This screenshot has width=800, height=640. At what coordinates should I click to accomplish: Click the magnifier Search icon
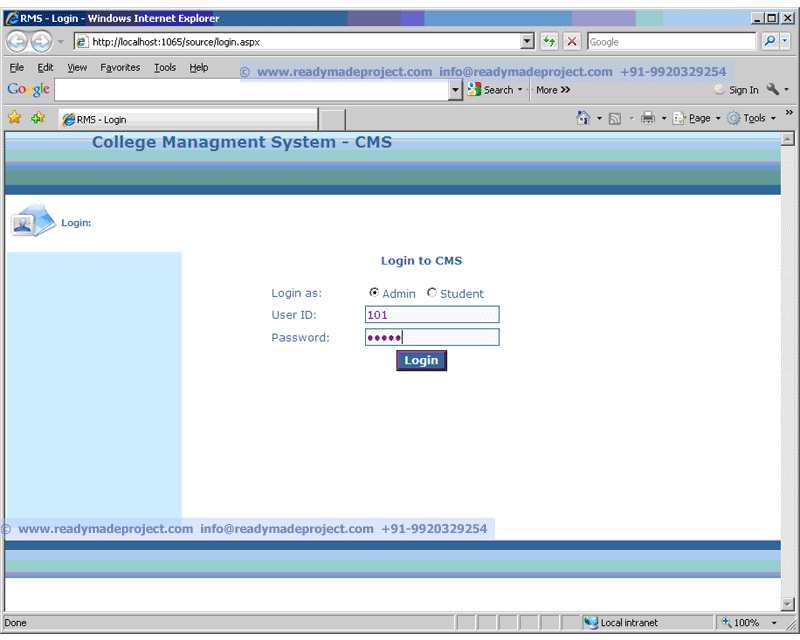point(769,41)
